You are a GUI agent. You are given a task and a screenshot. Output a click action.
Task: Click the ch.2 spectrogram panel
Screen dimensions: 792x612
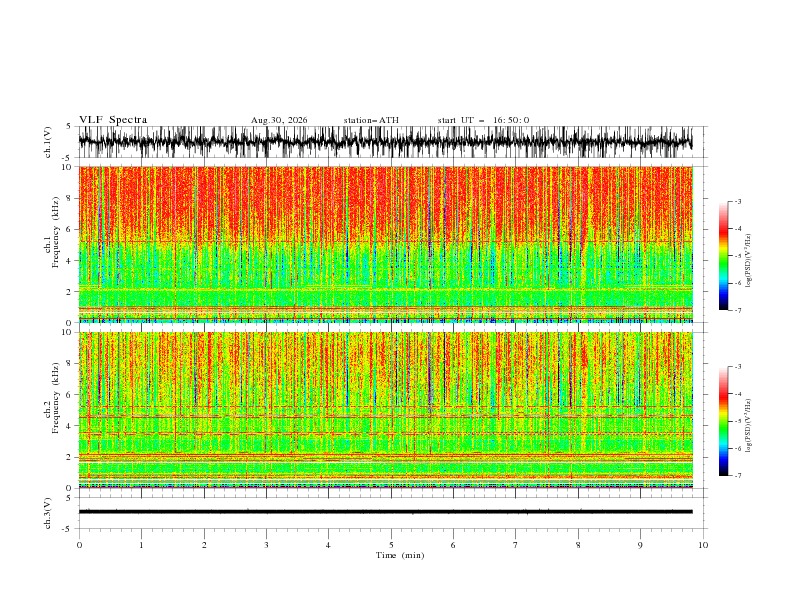385,410
